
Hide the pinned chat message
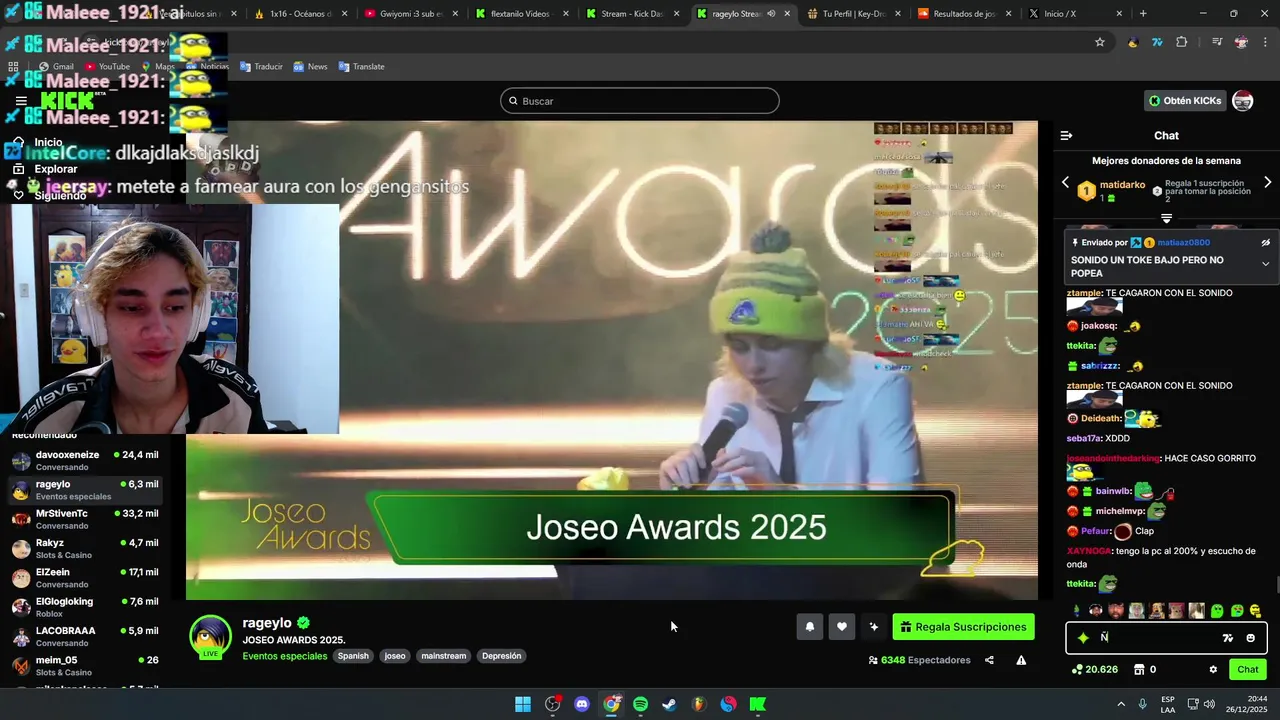tap(1265, 242)
